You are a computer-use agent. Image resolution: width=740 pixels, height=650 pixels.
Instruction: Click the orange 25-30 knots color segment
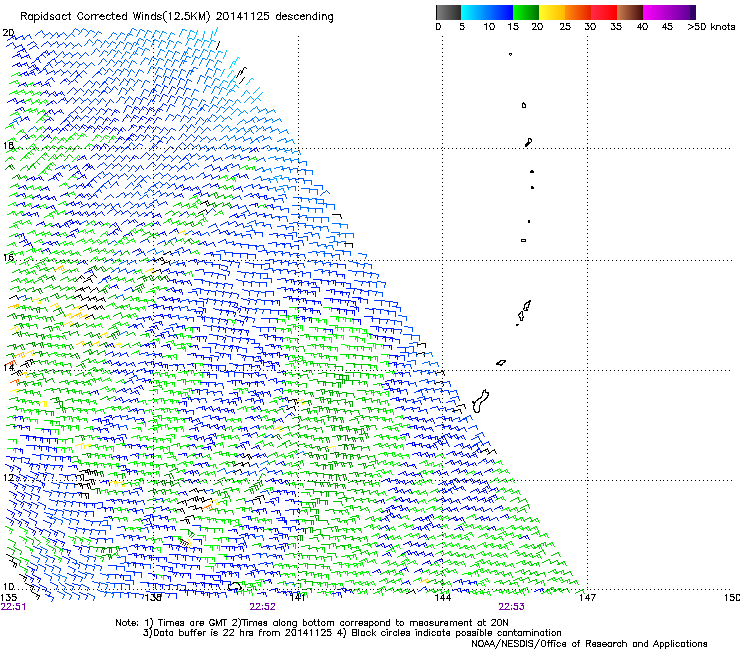click(x=578, y=12)
